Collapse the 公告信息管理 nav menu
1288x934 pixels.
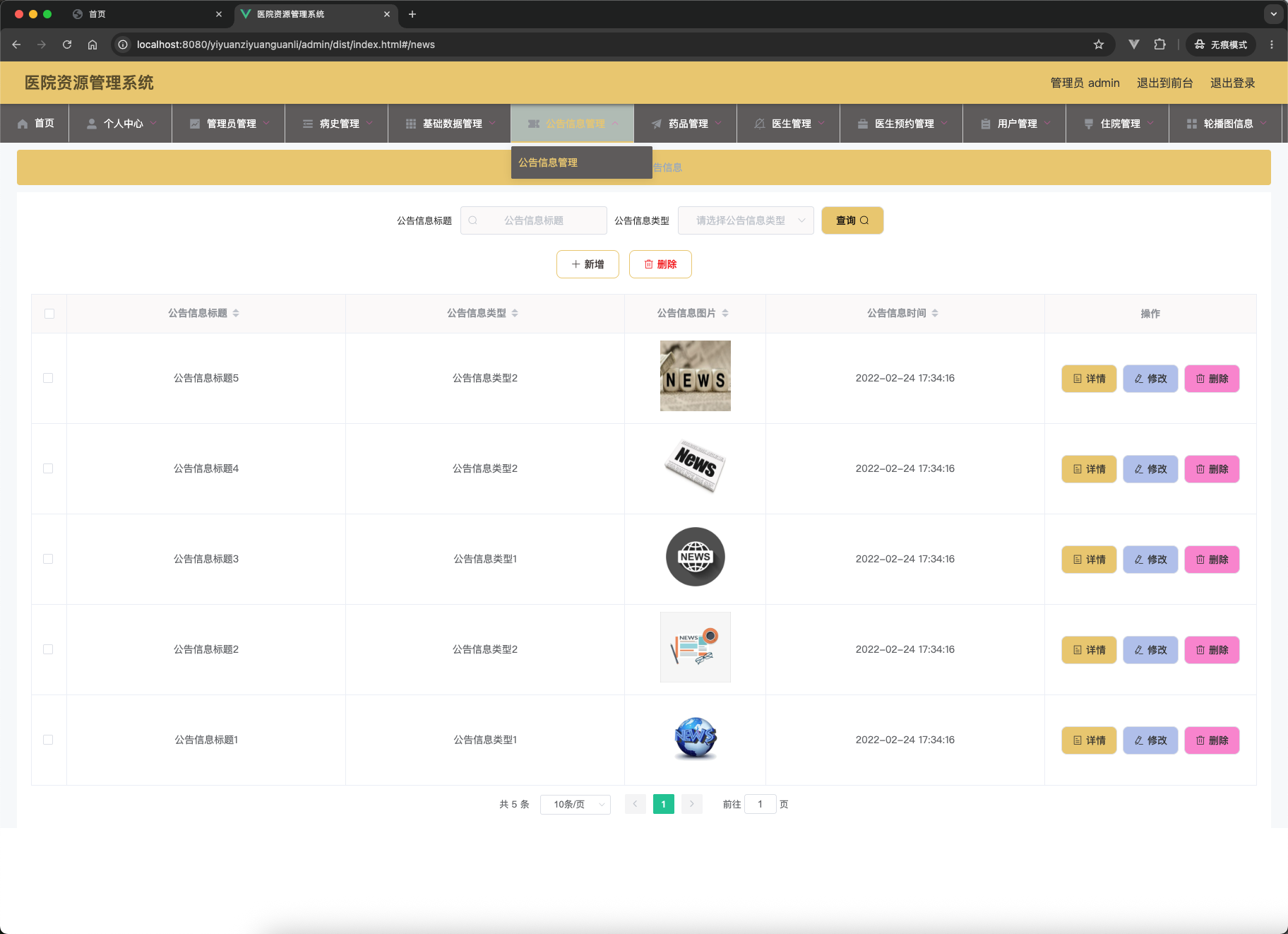coord(573,124)
